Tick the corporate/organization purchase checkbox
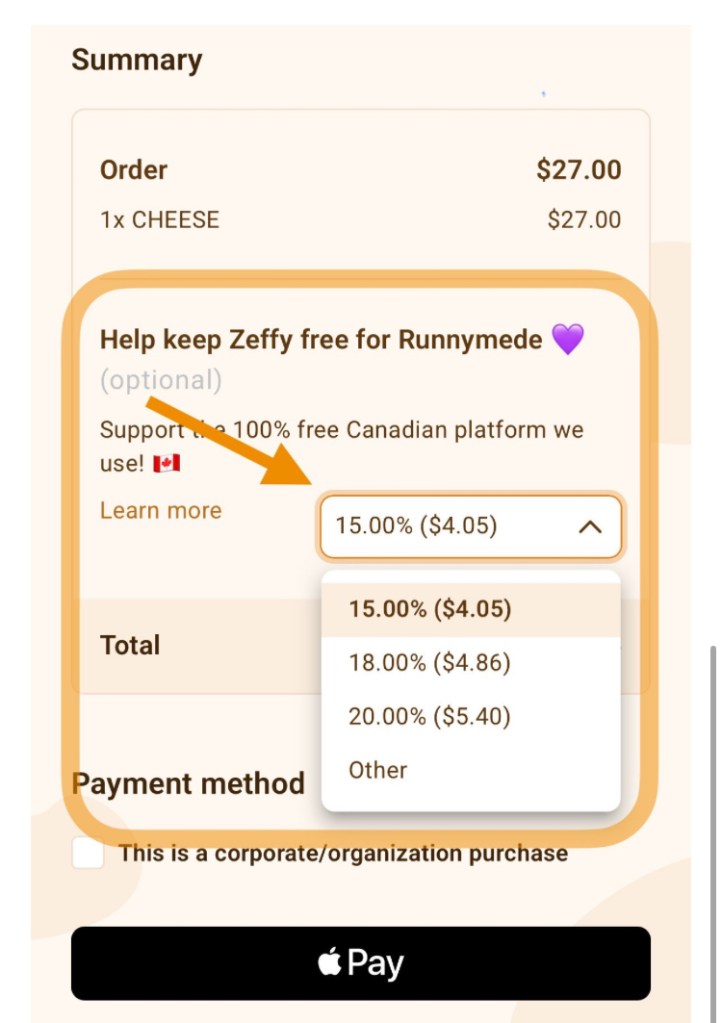The height and width of the screenshot is (1023, 722). [88, 853]
